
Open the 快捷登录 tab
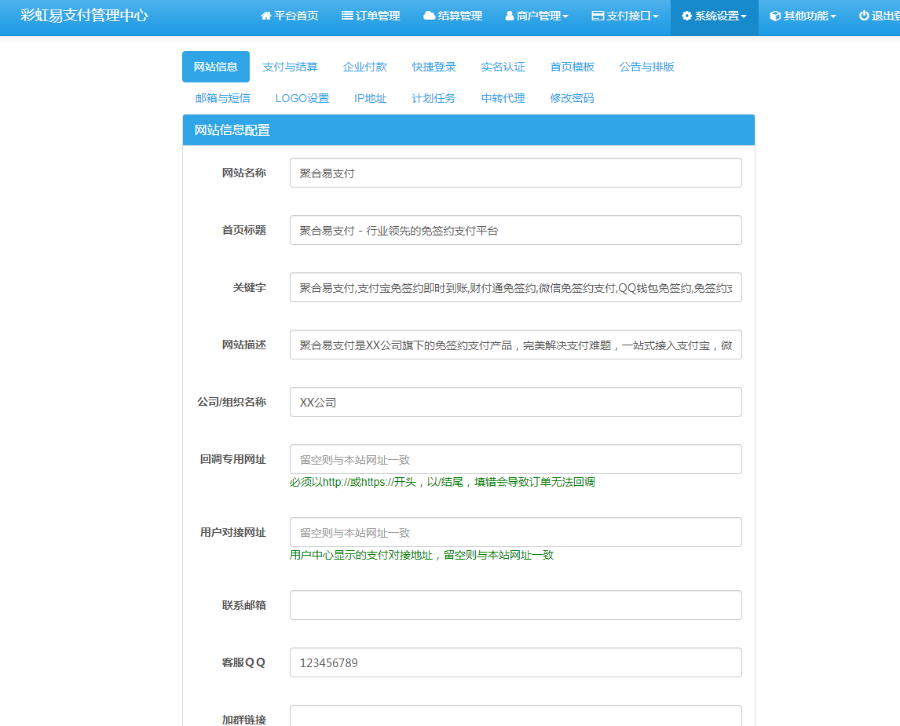coord(434,67)
